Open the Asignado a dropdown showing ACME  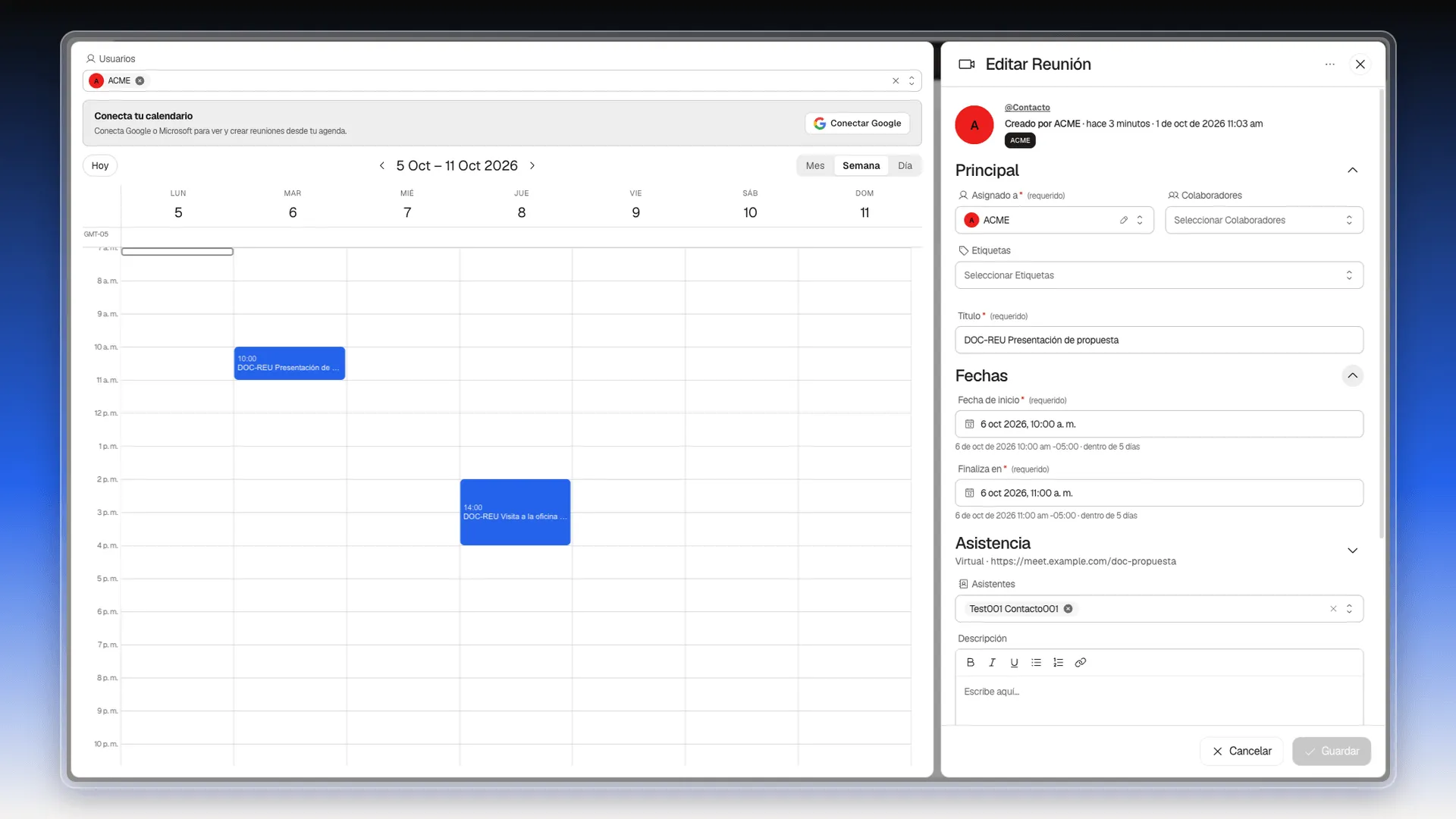[x=1054, y=220]
